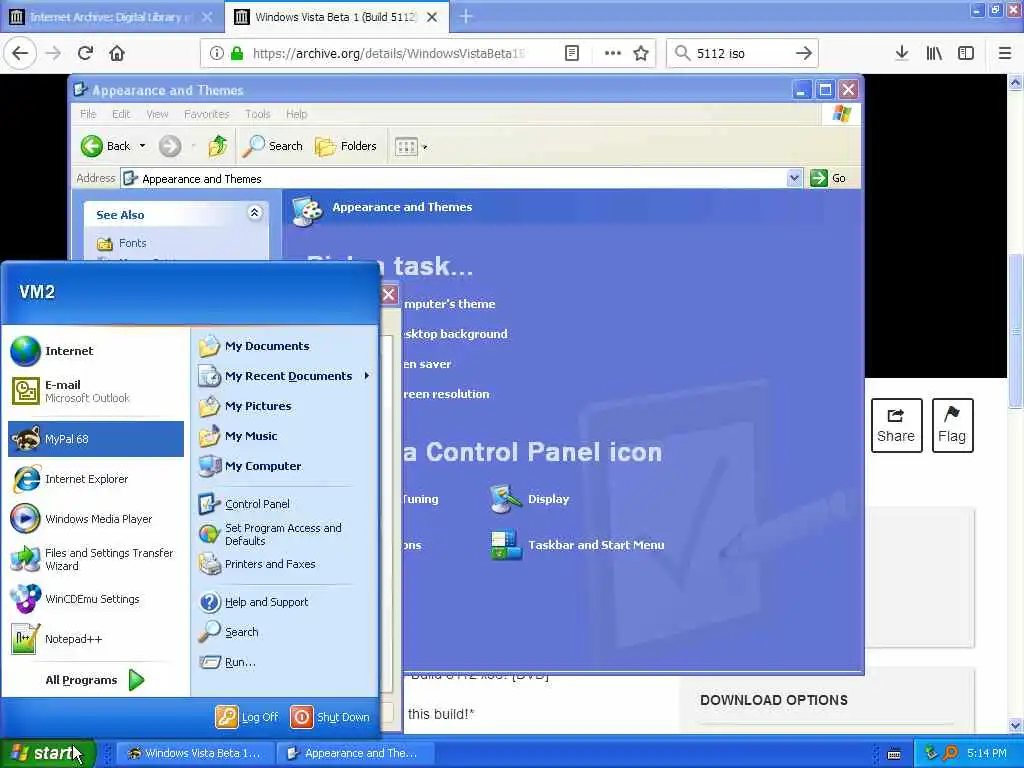Open Views dropdown in Explorer toolbar
Viewport: 1024px width, 768px height.
pyautogui.click(x=411, y=147)
